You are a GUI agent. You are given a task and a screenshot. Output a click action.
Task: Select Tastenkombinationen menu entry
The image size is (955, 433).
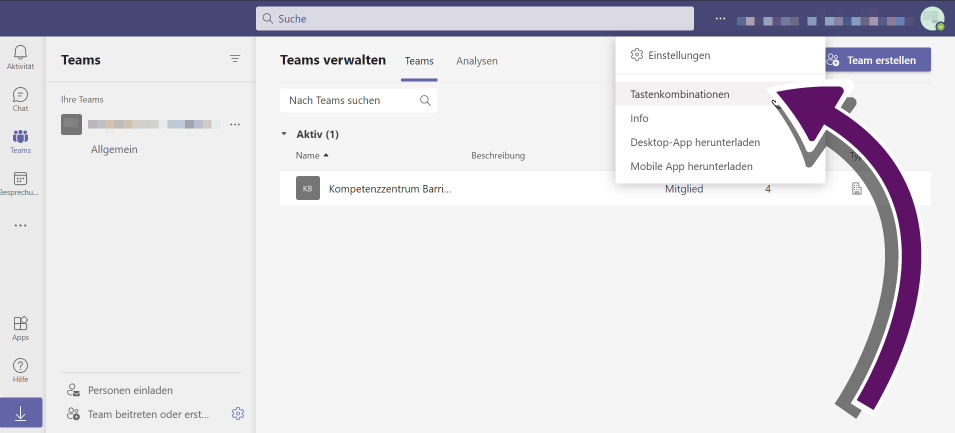(720, 94)
